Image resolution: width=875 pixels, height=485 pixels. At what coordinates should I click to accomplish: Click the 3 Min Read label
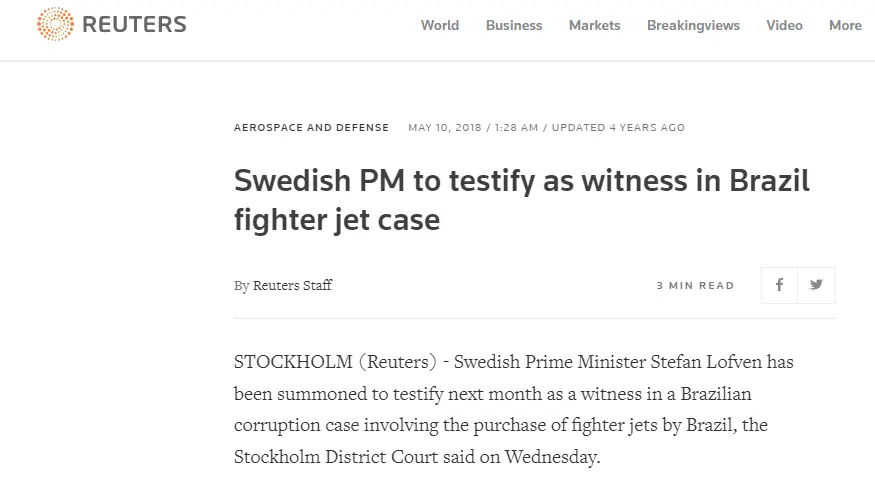pos(695,286)
